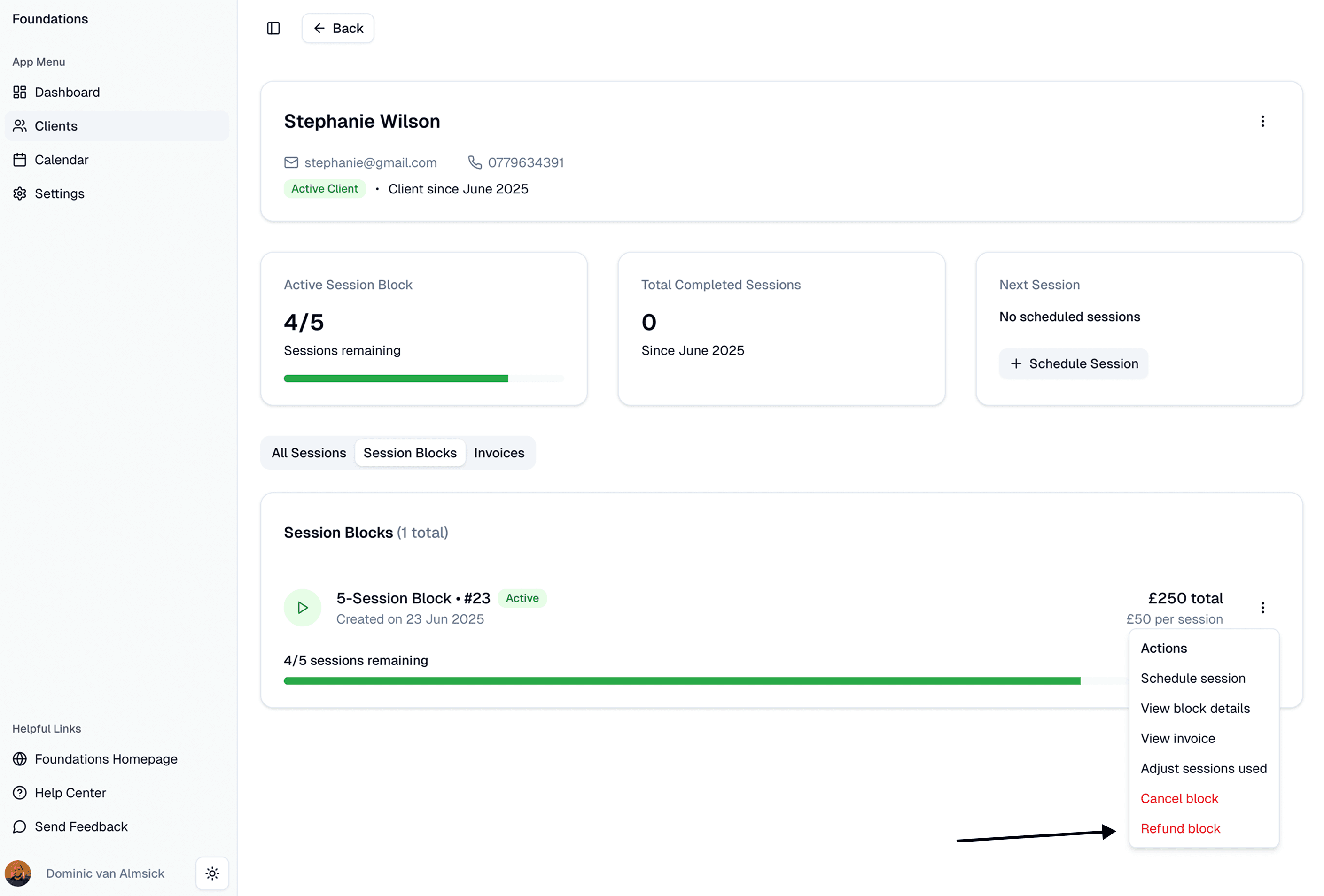
Task: Collapse session block three-dot actions menu
Action: coord(1262,607)
